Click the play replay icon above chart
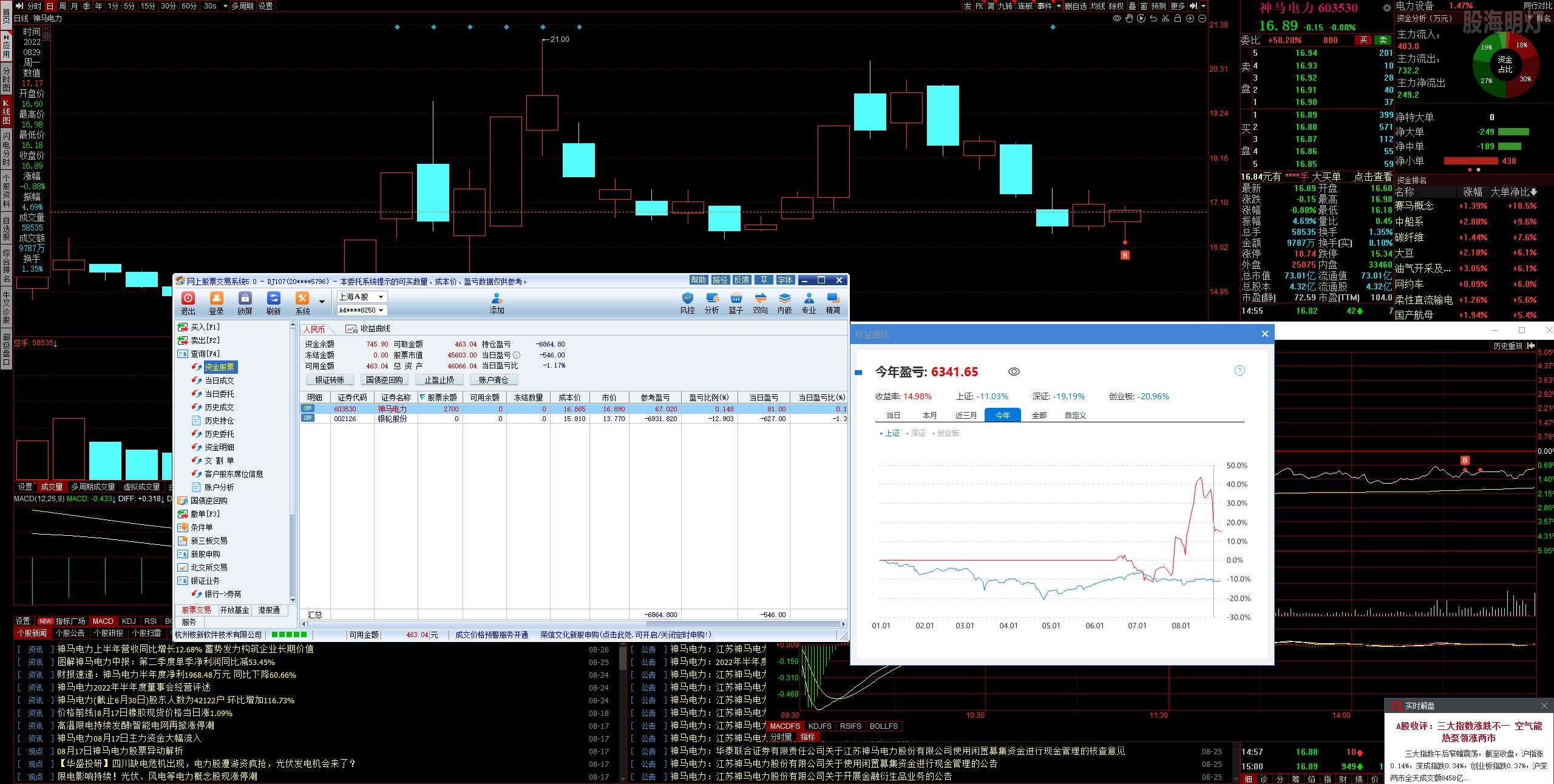 1141,19
